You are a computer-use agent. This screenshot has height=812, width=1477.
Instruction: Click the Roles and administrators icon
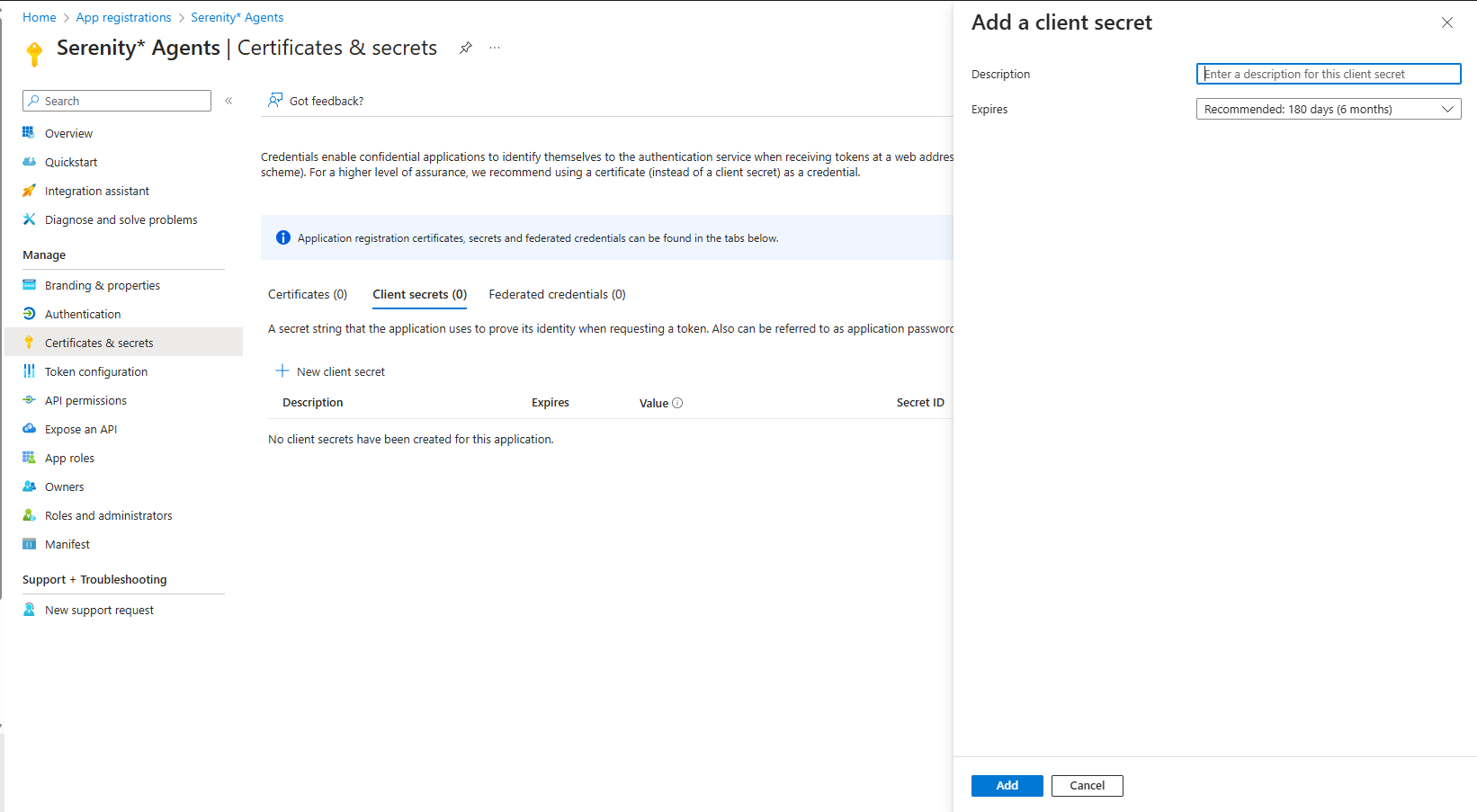[x=29, y=515]
